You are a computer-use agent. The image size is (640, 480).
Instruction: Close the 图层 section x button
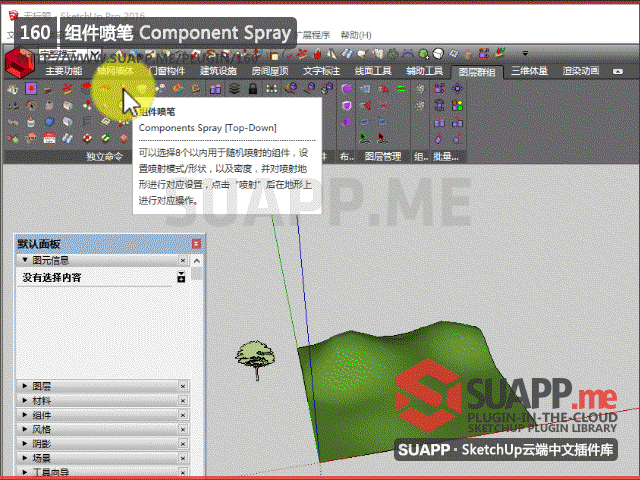click(x=183, y=386)
